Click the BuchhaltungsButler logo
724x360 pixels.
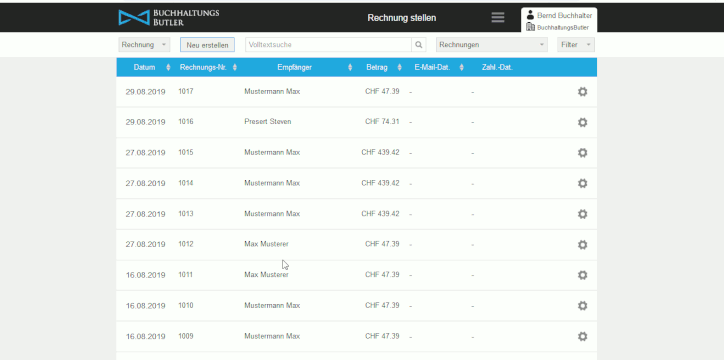point(169,18)
